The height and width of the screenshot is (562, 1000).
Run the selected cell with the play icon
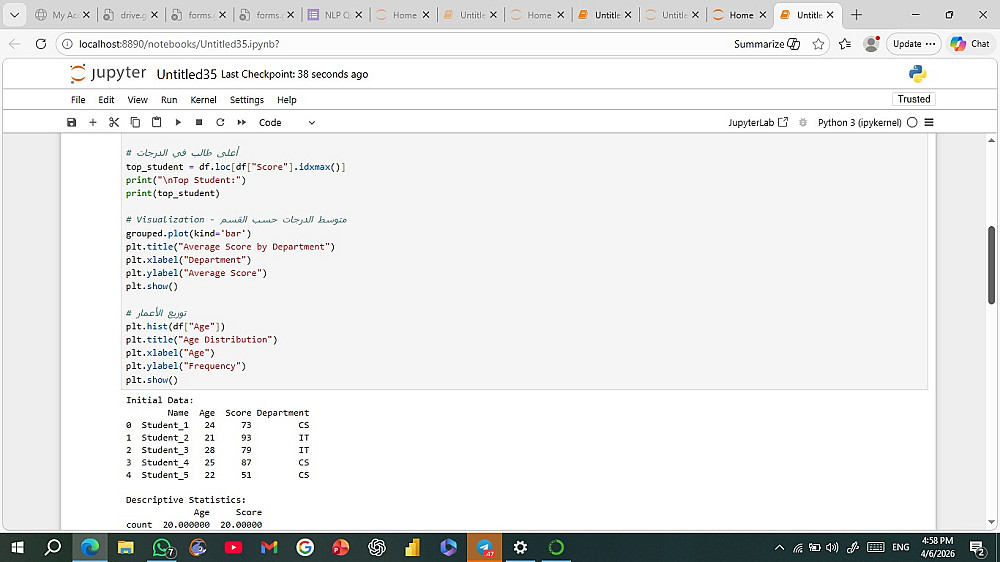point(178,122)
